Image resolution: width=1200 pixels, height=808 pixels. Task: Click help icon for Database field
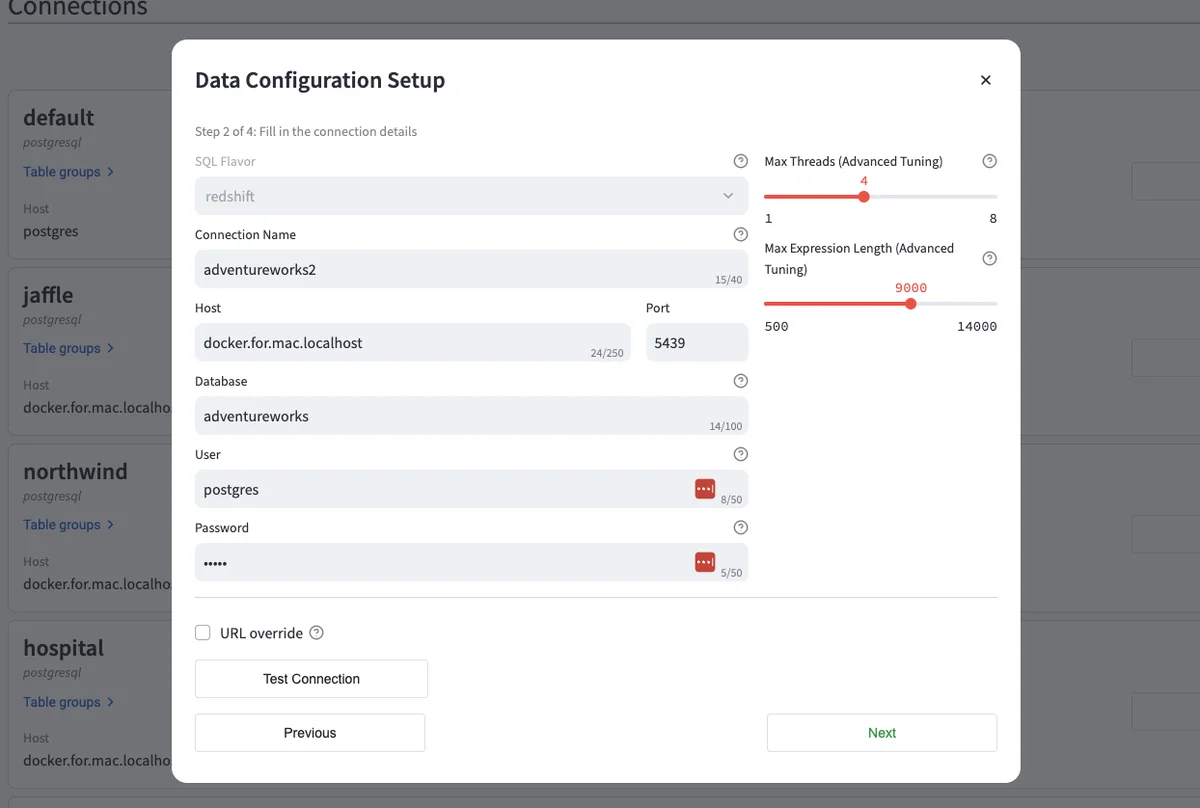pyautogui.click(x=740, y=381)
